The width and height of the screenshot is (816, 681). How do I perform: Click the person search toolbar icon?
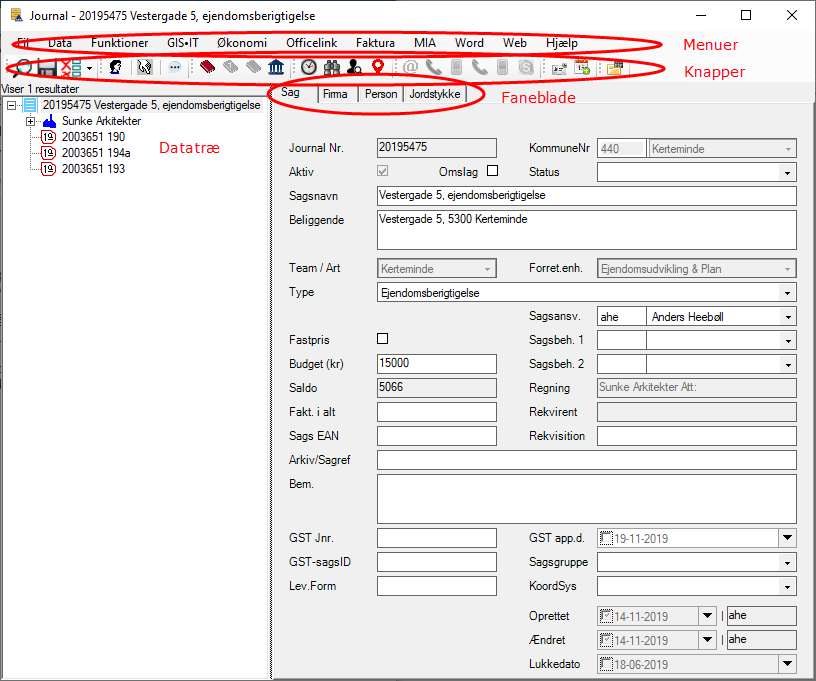(x=354, y=68)
